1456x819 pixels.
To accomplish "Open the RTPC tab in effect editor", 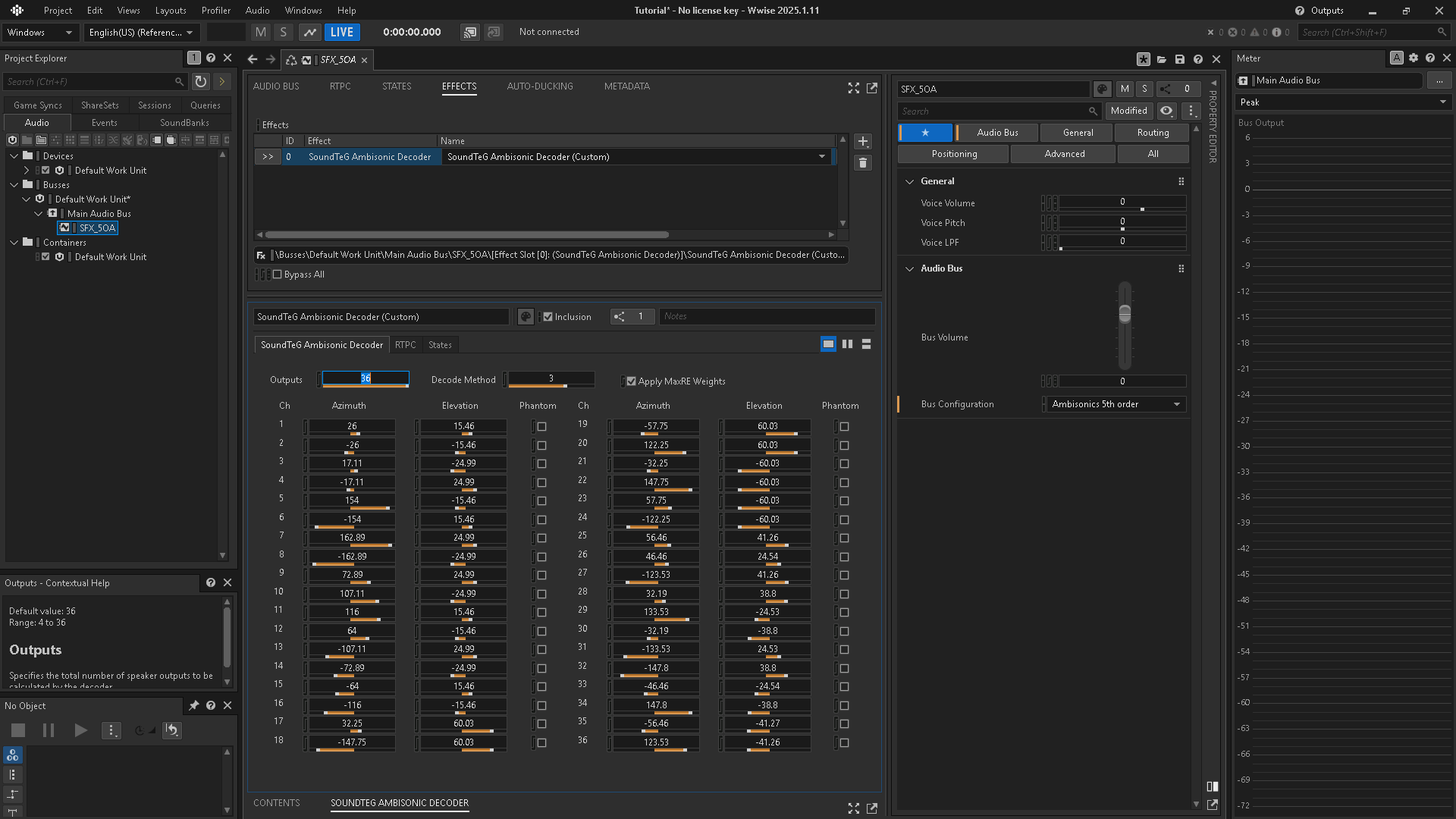I will click(x=406, y=345).
